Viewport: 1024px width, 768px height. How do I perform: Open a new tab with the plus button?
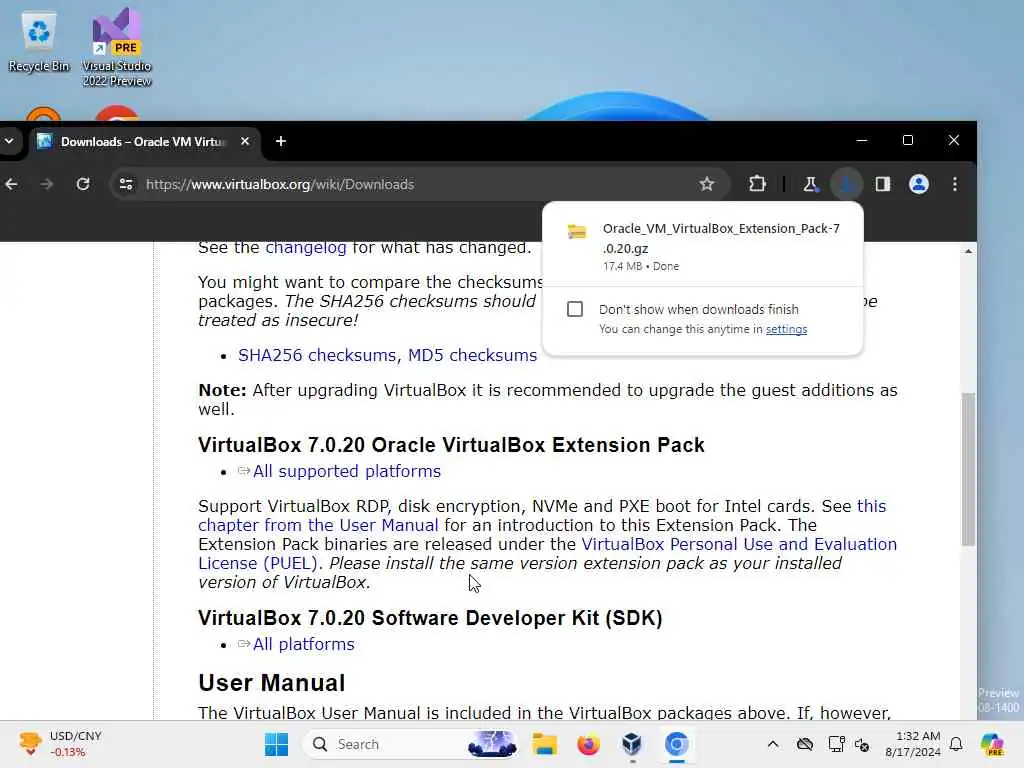click(x=281, y=141)
